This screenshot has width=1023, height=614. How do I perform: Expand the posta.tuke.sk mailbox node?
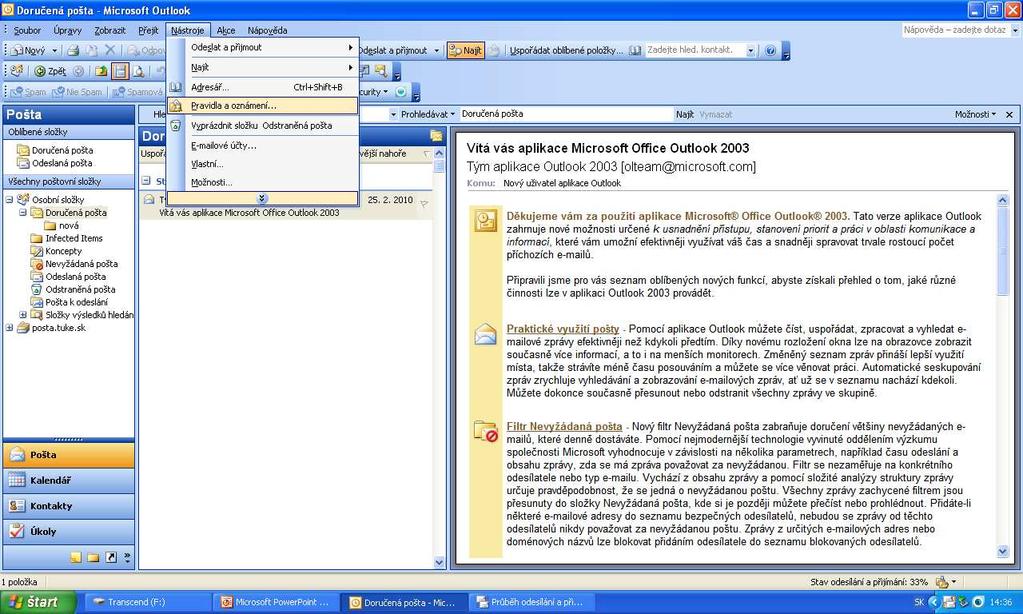point(9,328)
